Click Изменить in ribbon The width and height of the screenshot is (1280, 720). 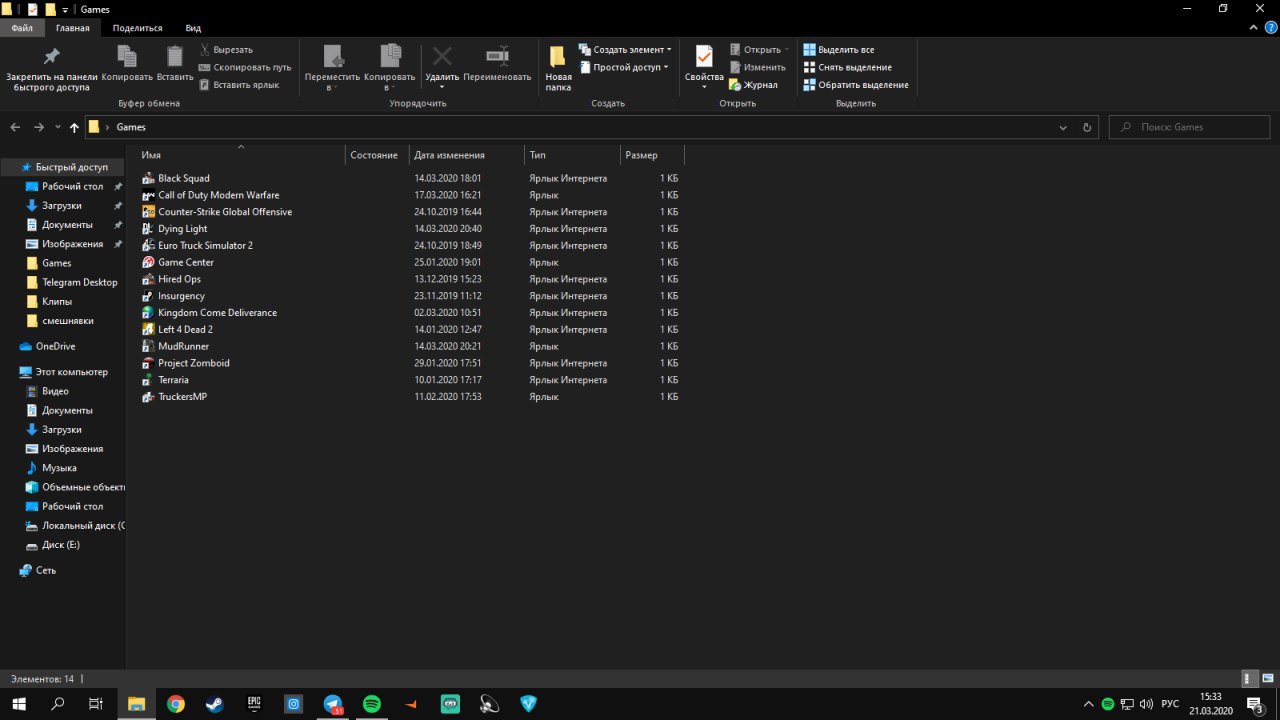[757, 67]
